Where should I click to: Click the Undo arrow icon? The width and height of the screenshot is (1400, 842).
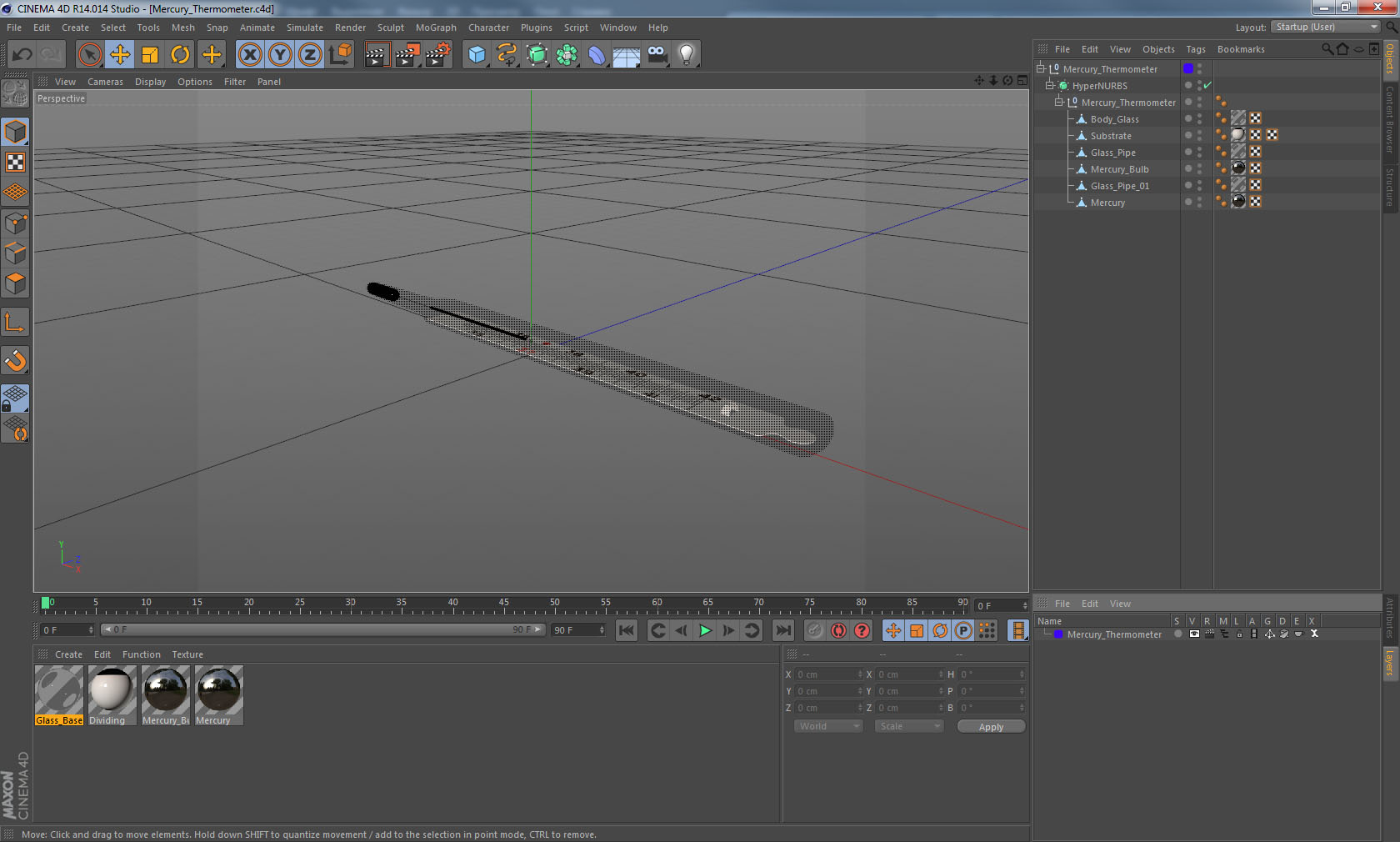click(22, 55)
